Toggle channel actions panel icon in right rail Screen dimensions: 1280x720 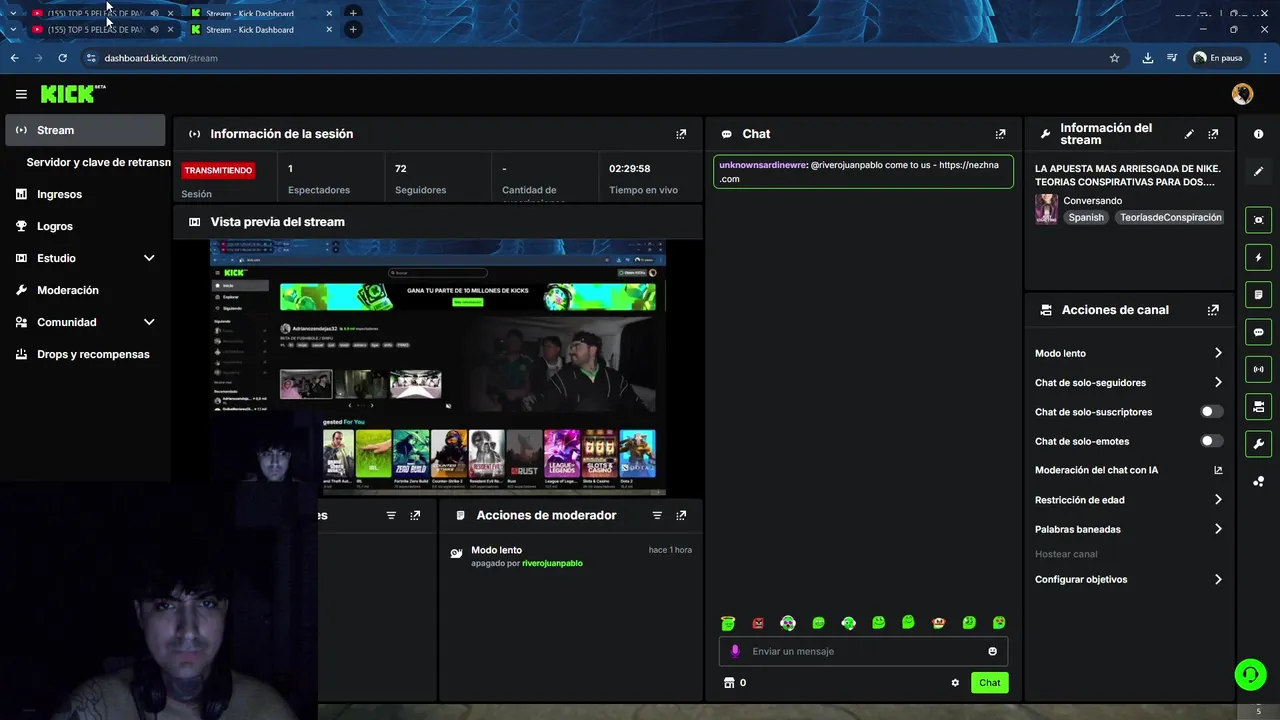click(x=1259, y=407)
